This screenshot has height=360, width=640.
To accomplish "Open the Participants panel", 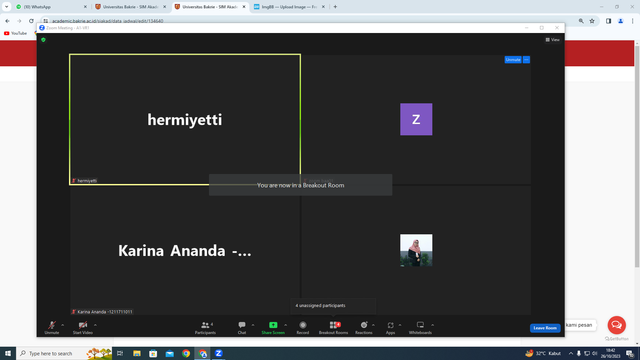I will (x=205, y=327).
